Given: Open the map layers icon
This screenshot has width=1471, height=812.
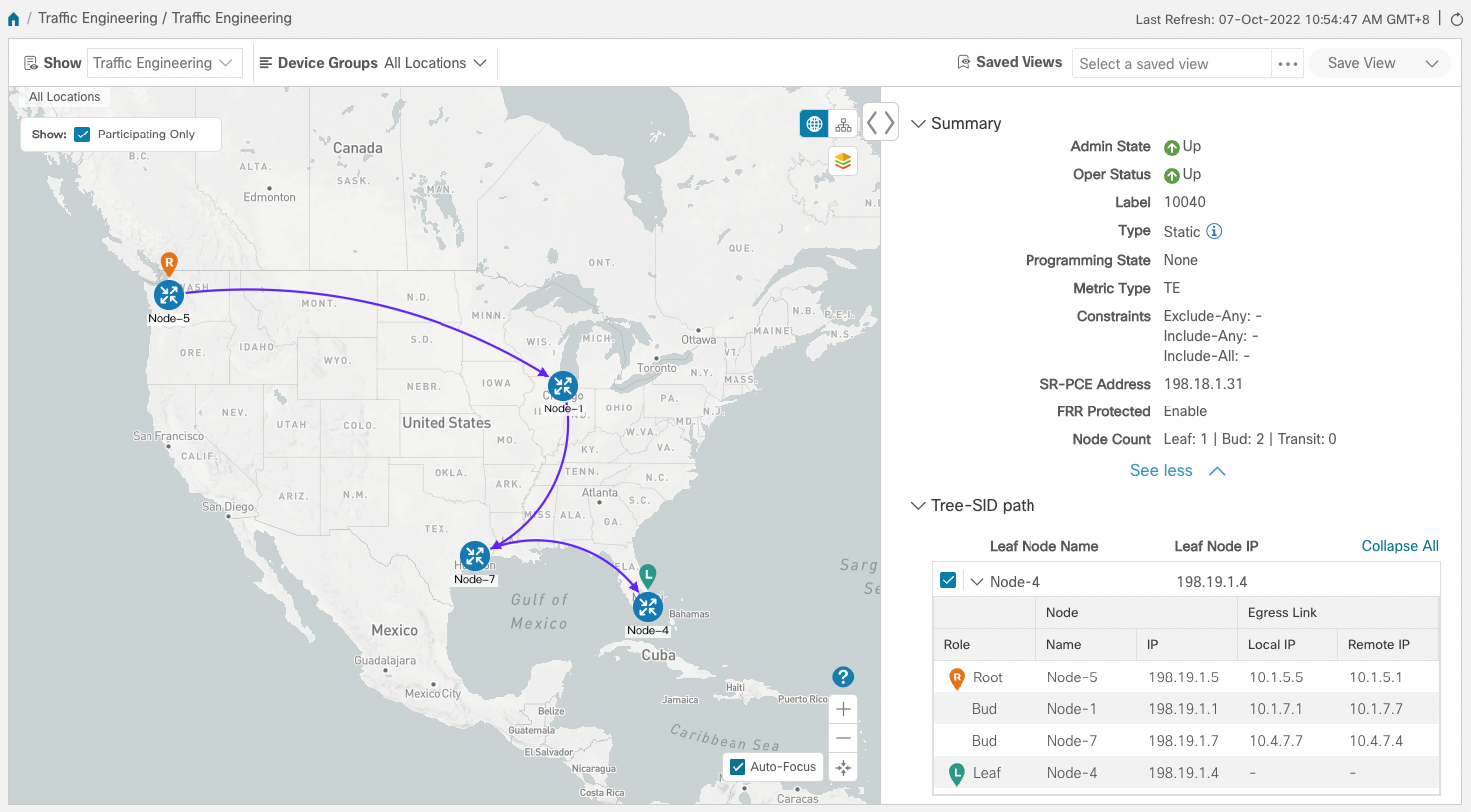Looking at the screenshot, I should [x=843, y=161].
